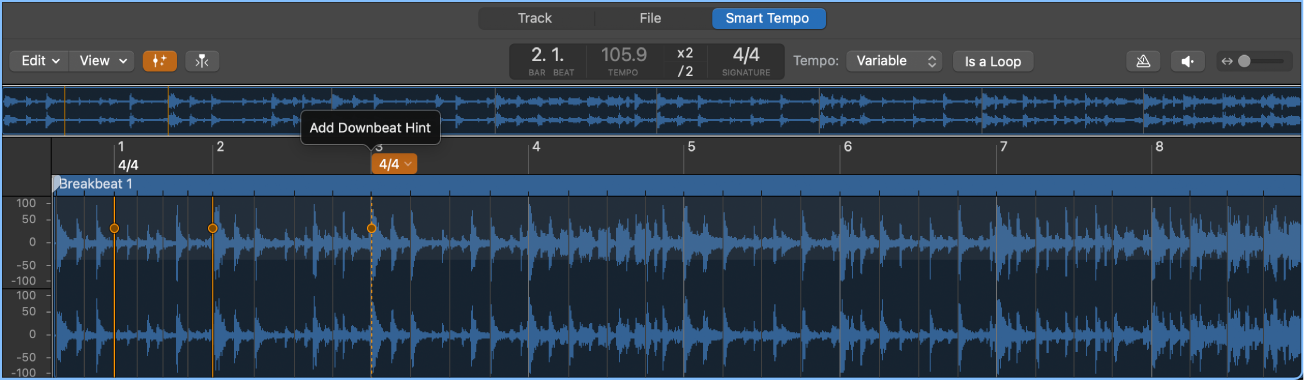Click bar number 5 in the ruler
The height and width of the screenshot is (380, 1306).
(690, 147)
